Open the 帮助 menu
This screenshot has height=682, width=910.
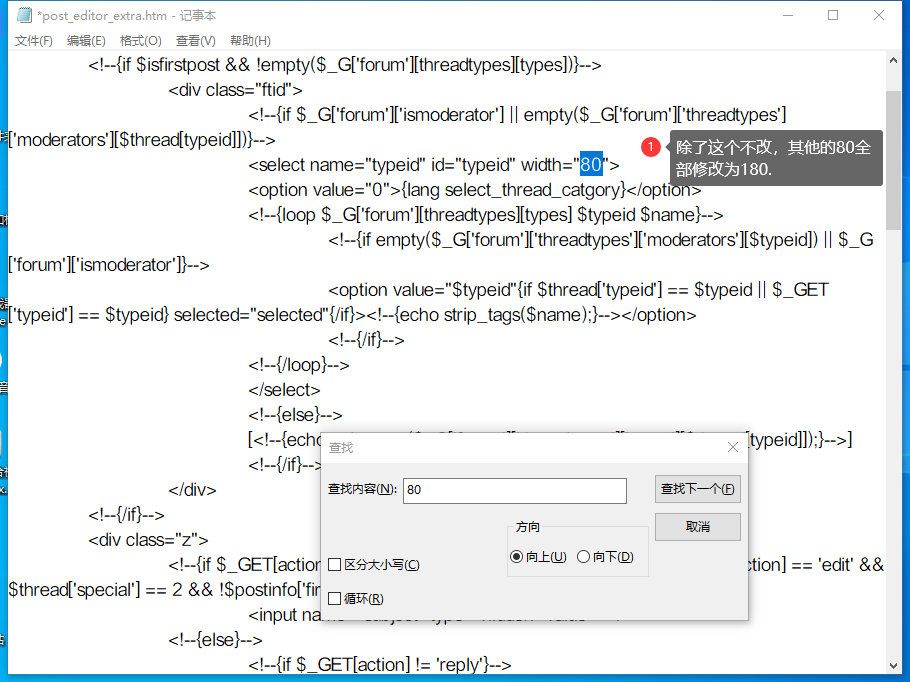250,41
